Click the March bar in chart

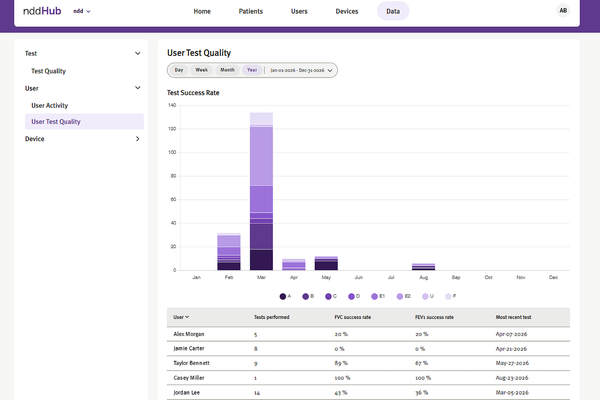click(261, 191)
